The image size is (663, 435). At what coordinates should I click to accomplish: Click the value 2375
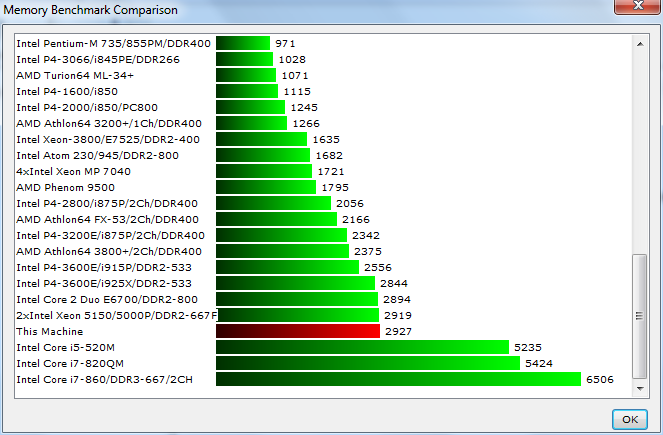pyautogui.click(x=368, y=252)
